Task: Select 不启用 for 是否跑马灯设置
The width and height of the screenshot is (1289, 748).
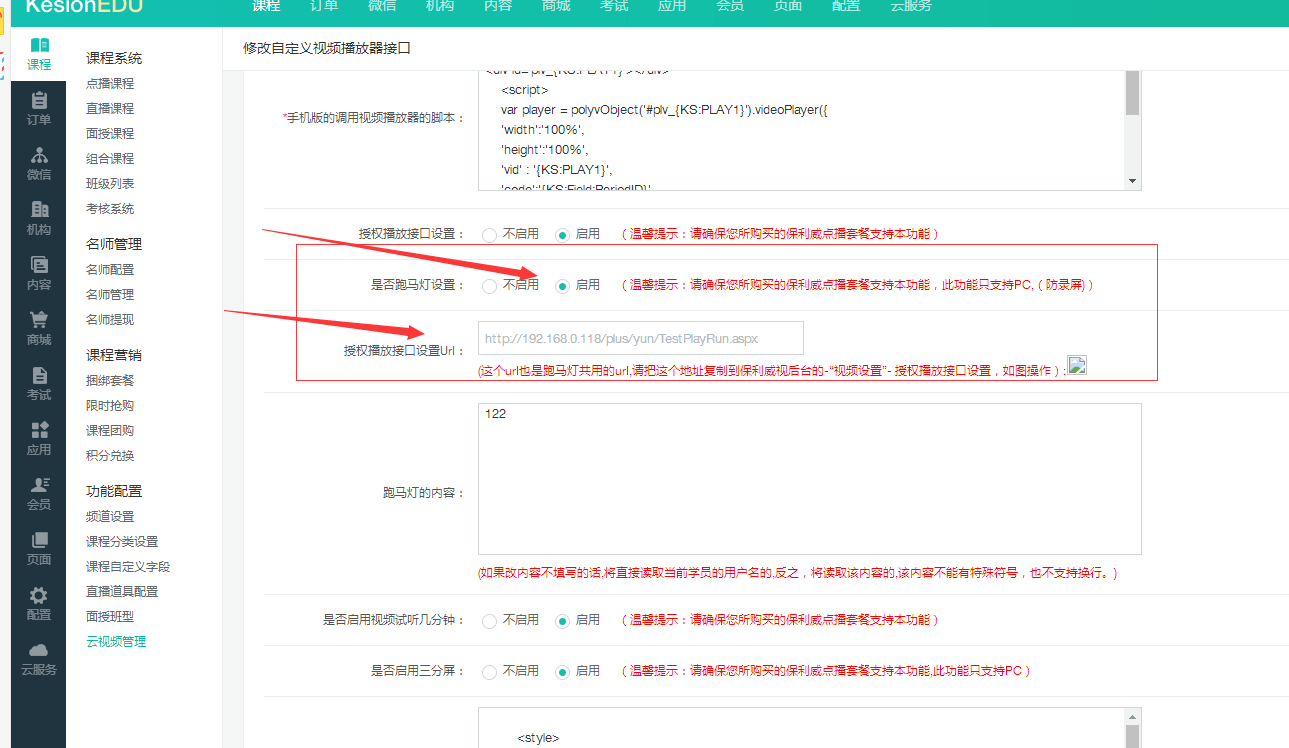Action: click(x=489, y=286)
